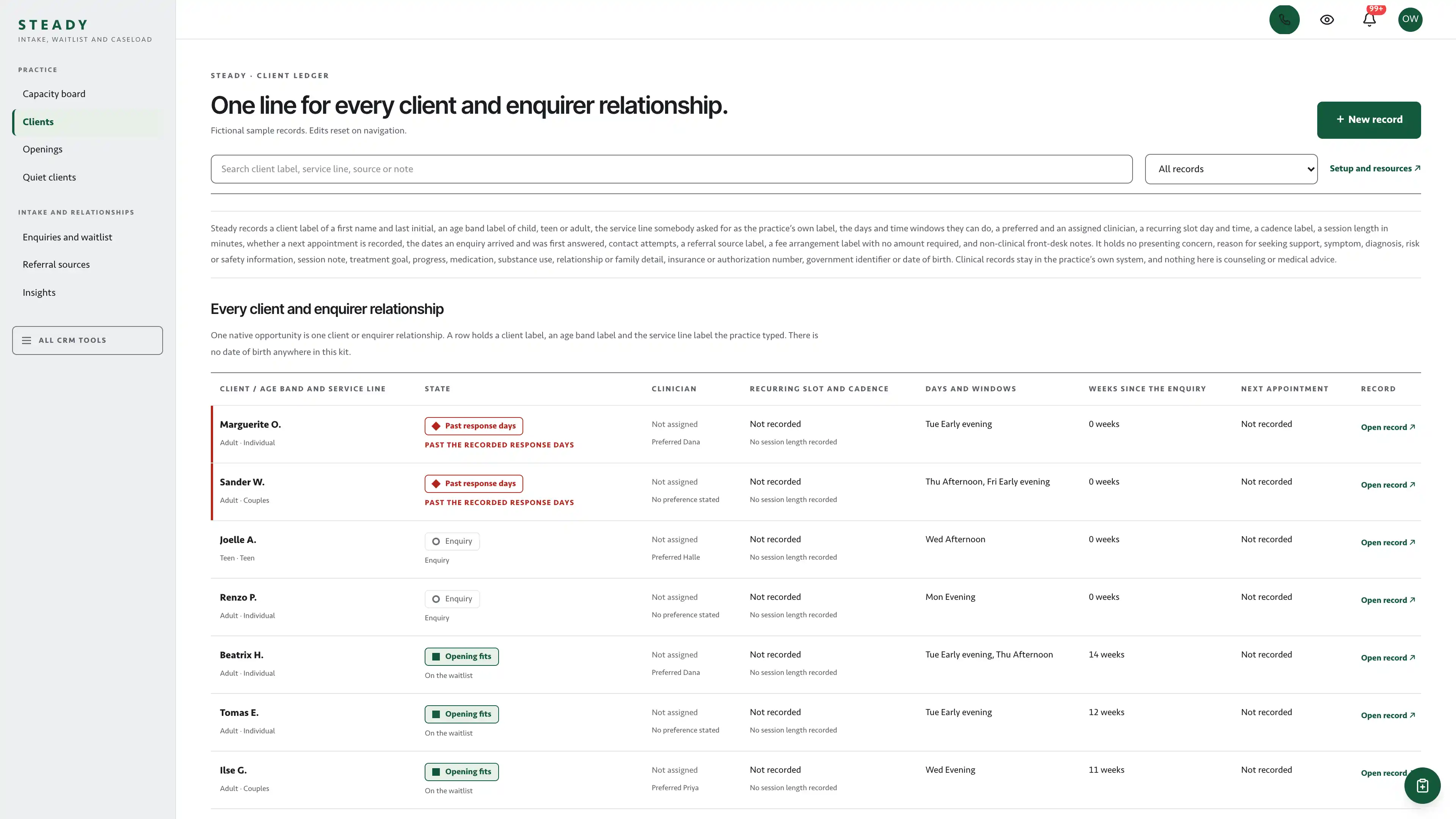Click the floating clipboard button at bottom right
The width and height of the screenshot is (1456, 819).
tap(1422, 786)
